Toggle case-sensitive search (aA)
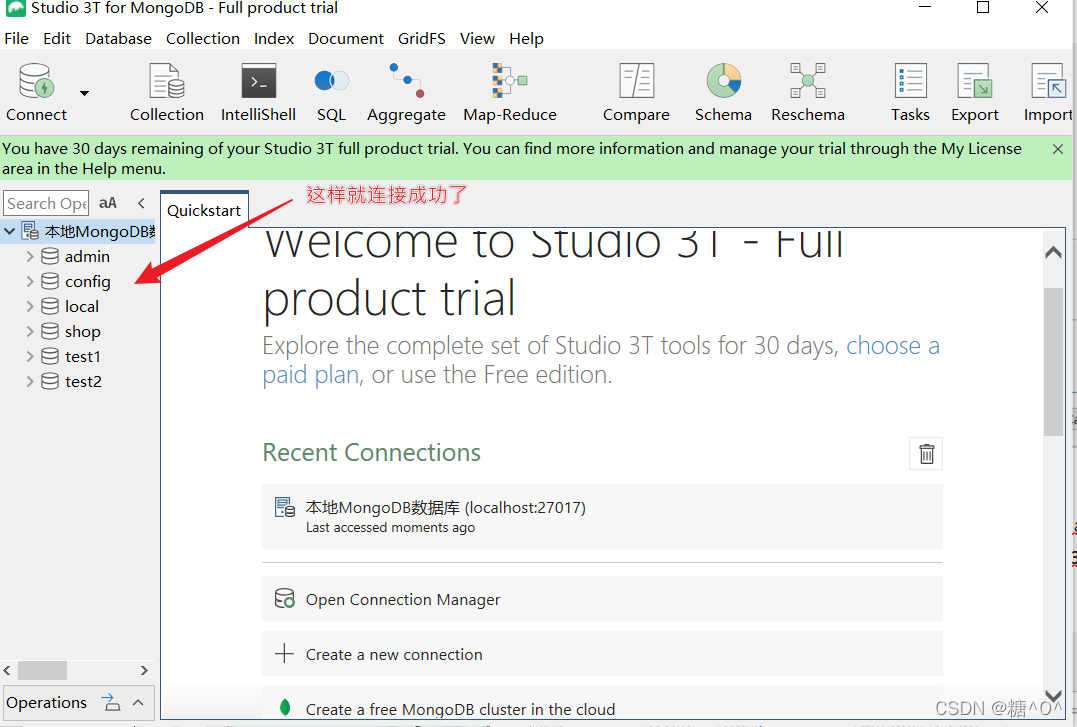 (x=108, y=203)
